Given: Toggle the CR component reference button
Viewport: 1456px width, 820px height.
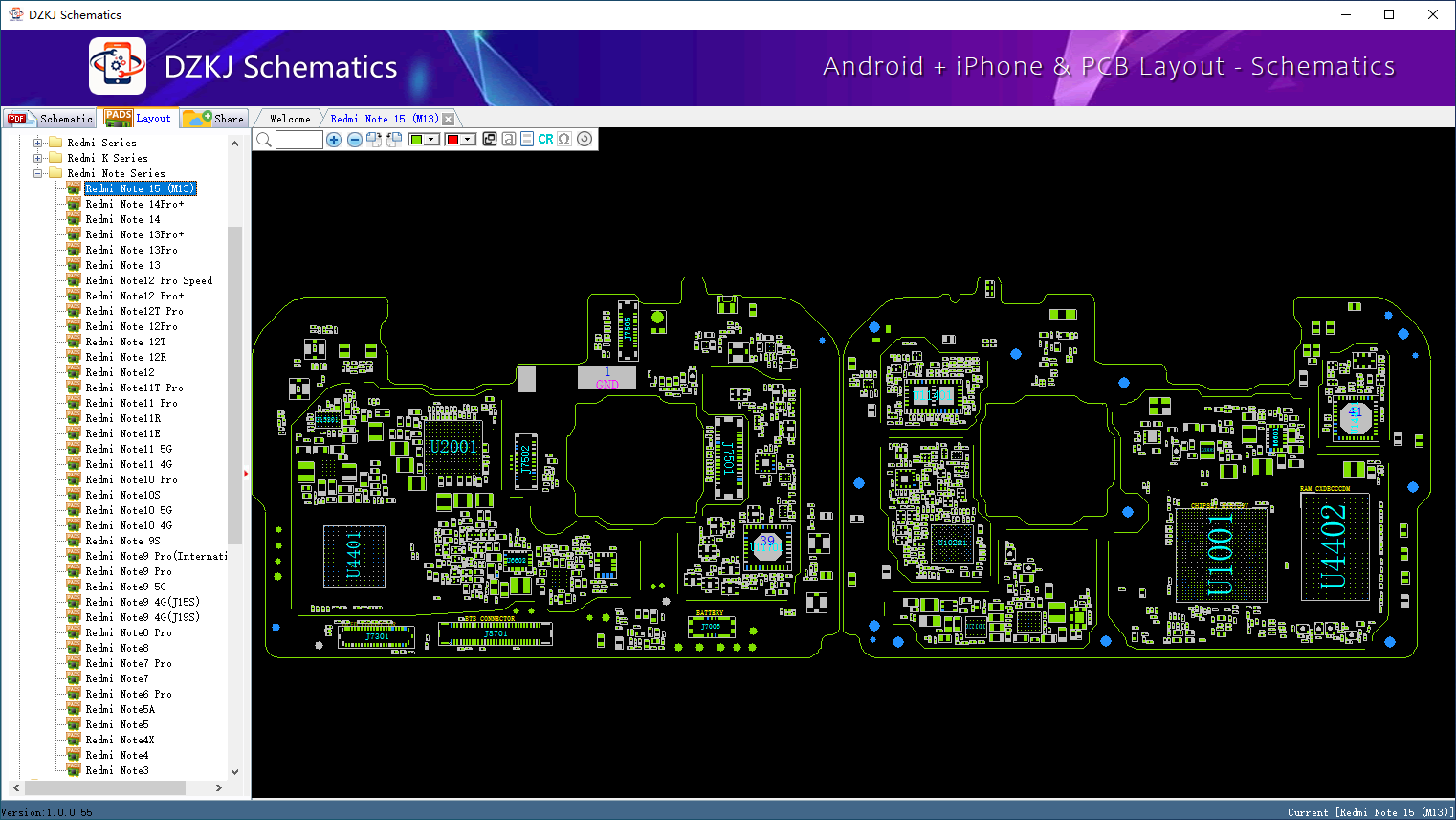Looking at the screenshot, I should (x=545, y=139).
